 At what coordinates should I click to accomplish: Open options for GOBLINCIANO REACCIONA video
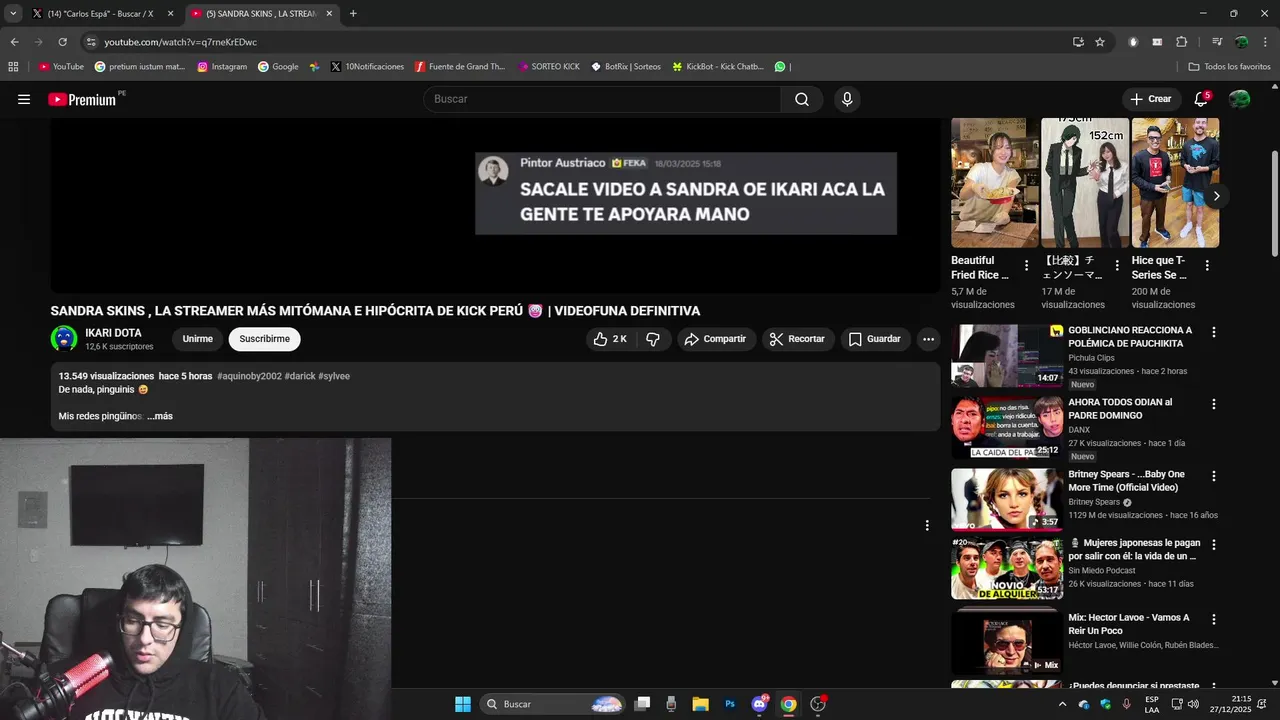pos(1214,332)
